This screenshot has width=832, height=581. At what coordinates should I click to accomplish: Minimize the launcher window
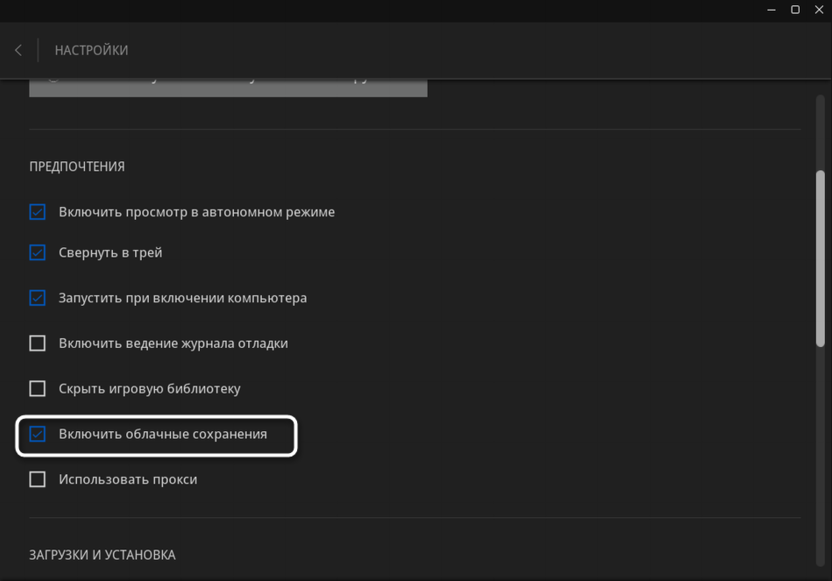pyautogui.click(x=771, y=10)
